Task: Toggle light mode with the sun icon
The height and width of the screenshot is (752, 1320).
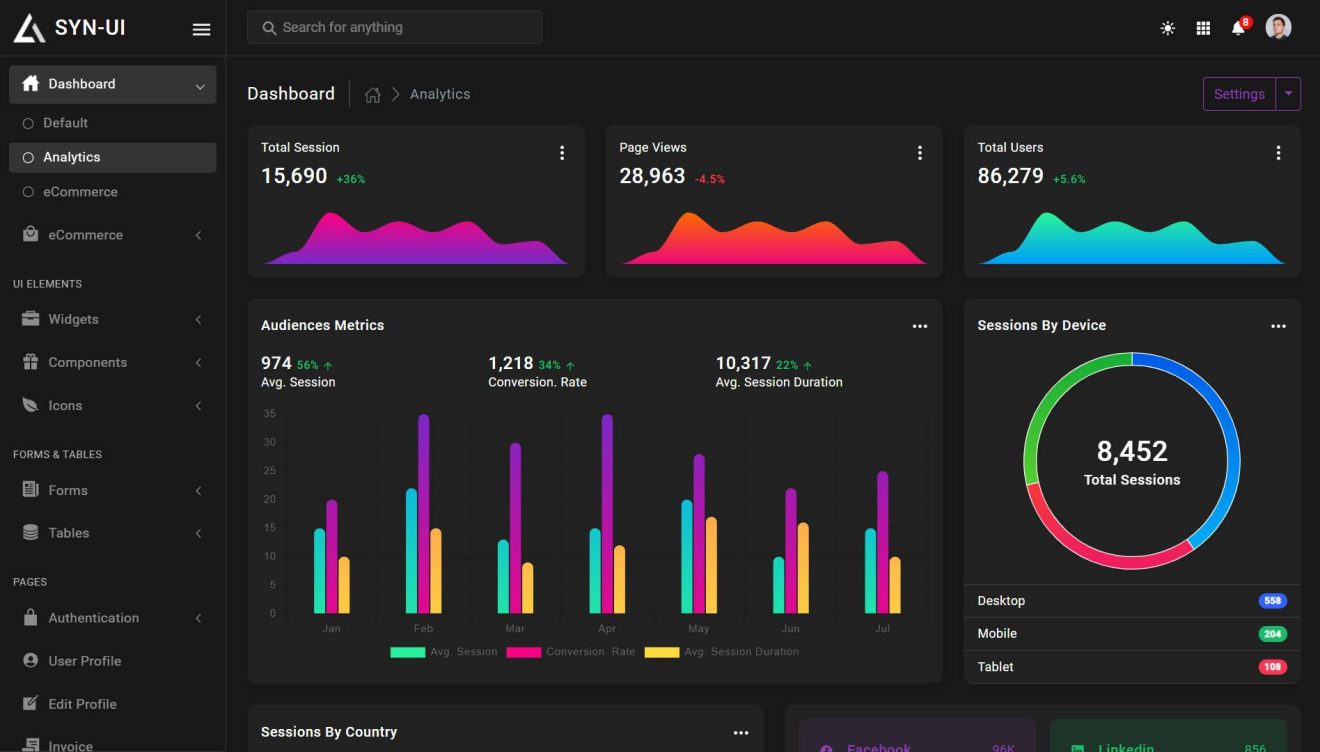Action: (1167, 27)
